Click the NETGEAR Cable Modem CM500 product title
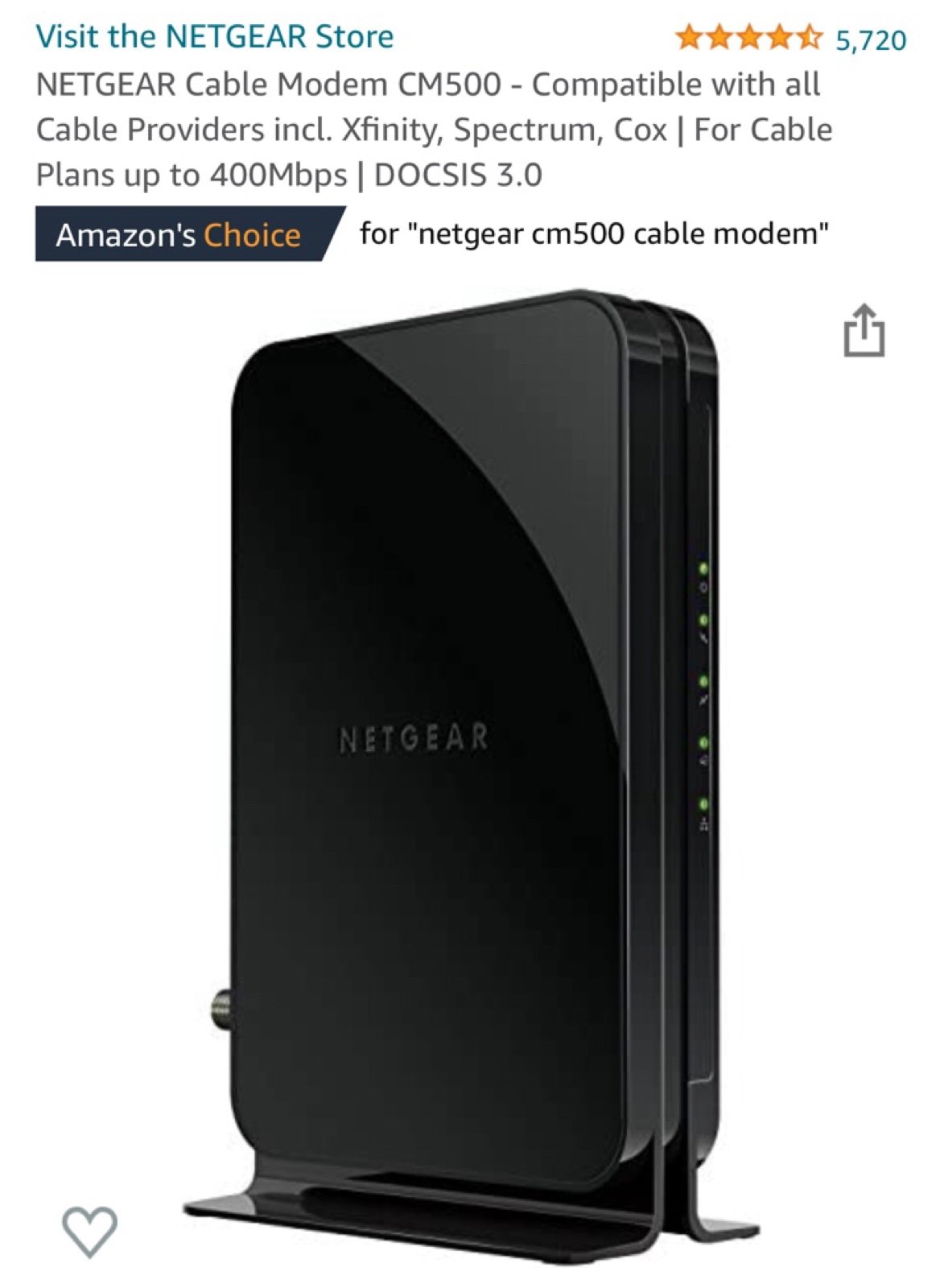Screen dimensions: 940x1288 435,129
